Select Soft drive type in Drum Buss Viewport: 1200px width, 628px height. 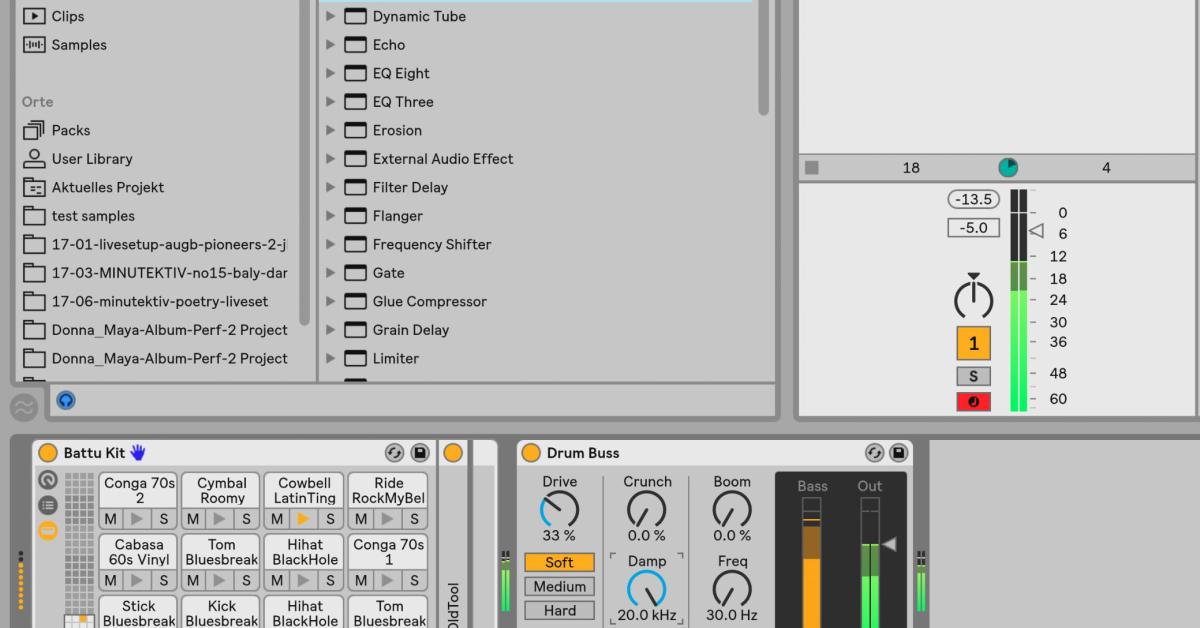pyautogui.click(x=559, y=563)
